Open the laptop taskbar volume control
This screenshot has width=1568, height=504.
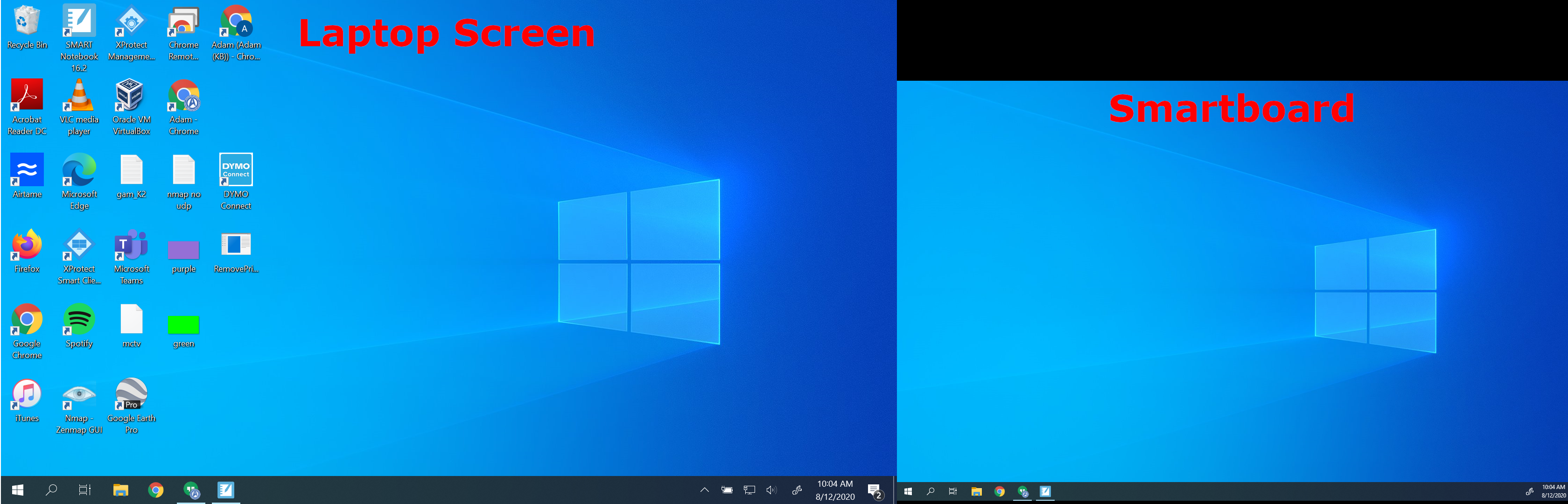pos(771,490)
